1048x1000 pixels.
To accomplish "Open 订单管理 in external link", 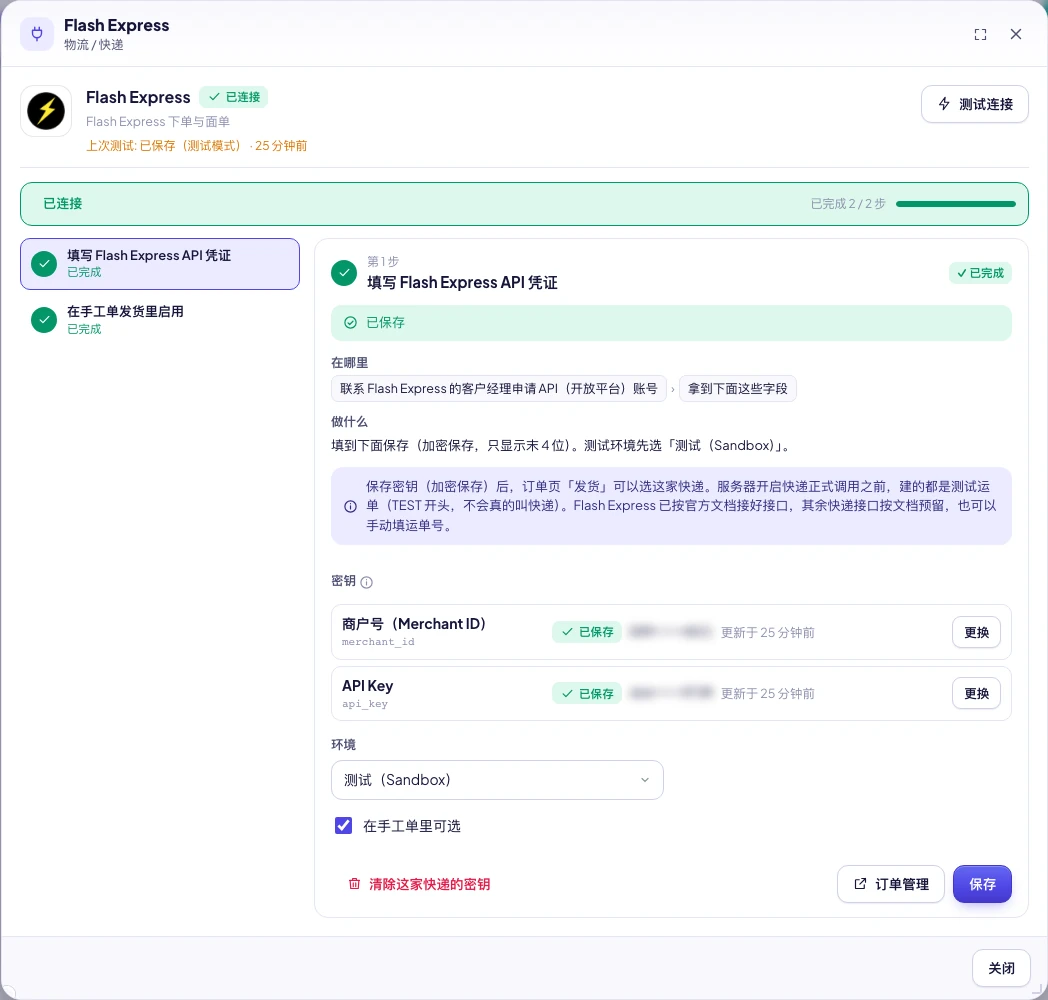I will [x=890, y=884].
